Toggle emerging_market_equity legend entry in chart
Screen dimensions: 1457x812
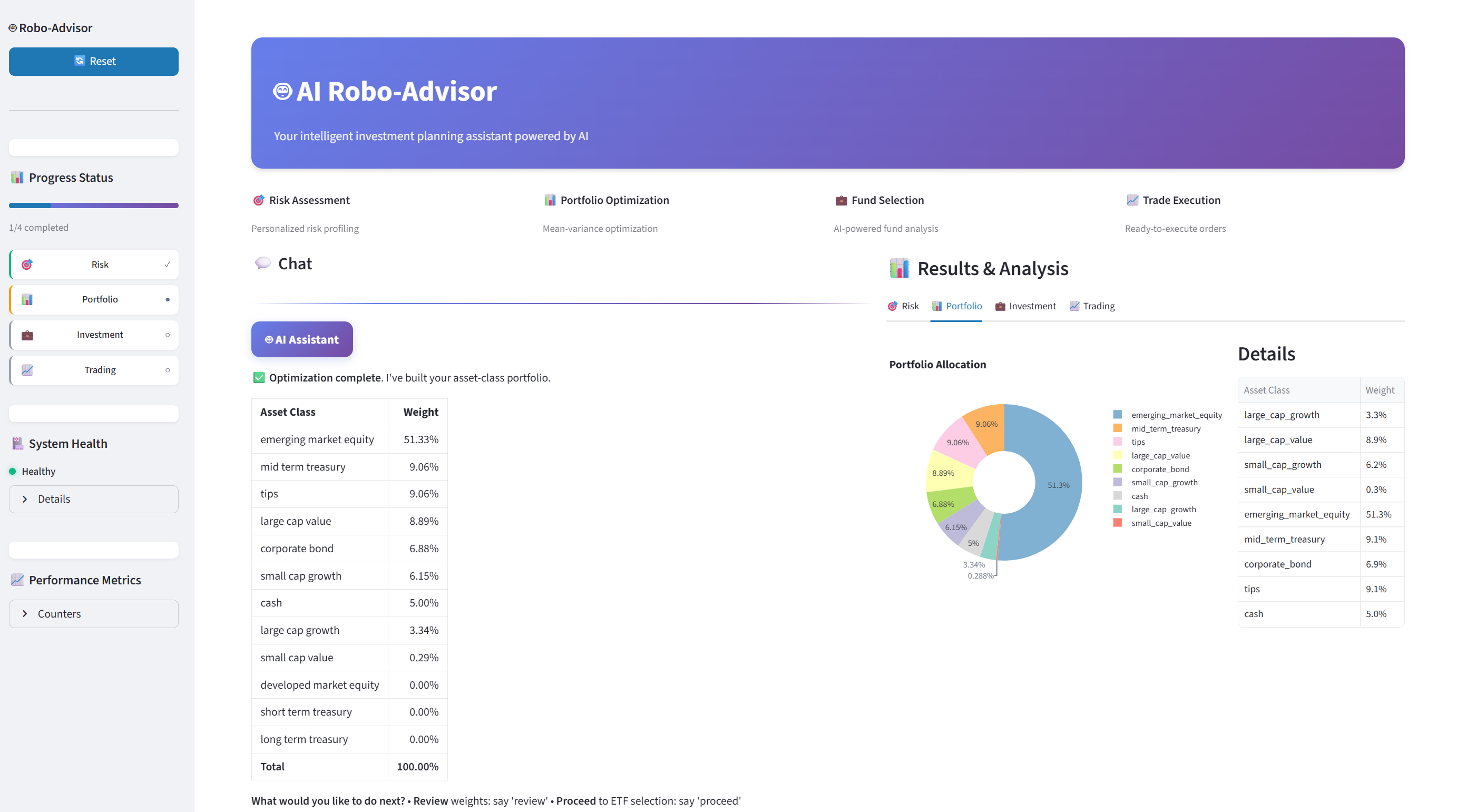pyautogui.click(x=1176, y=415)
